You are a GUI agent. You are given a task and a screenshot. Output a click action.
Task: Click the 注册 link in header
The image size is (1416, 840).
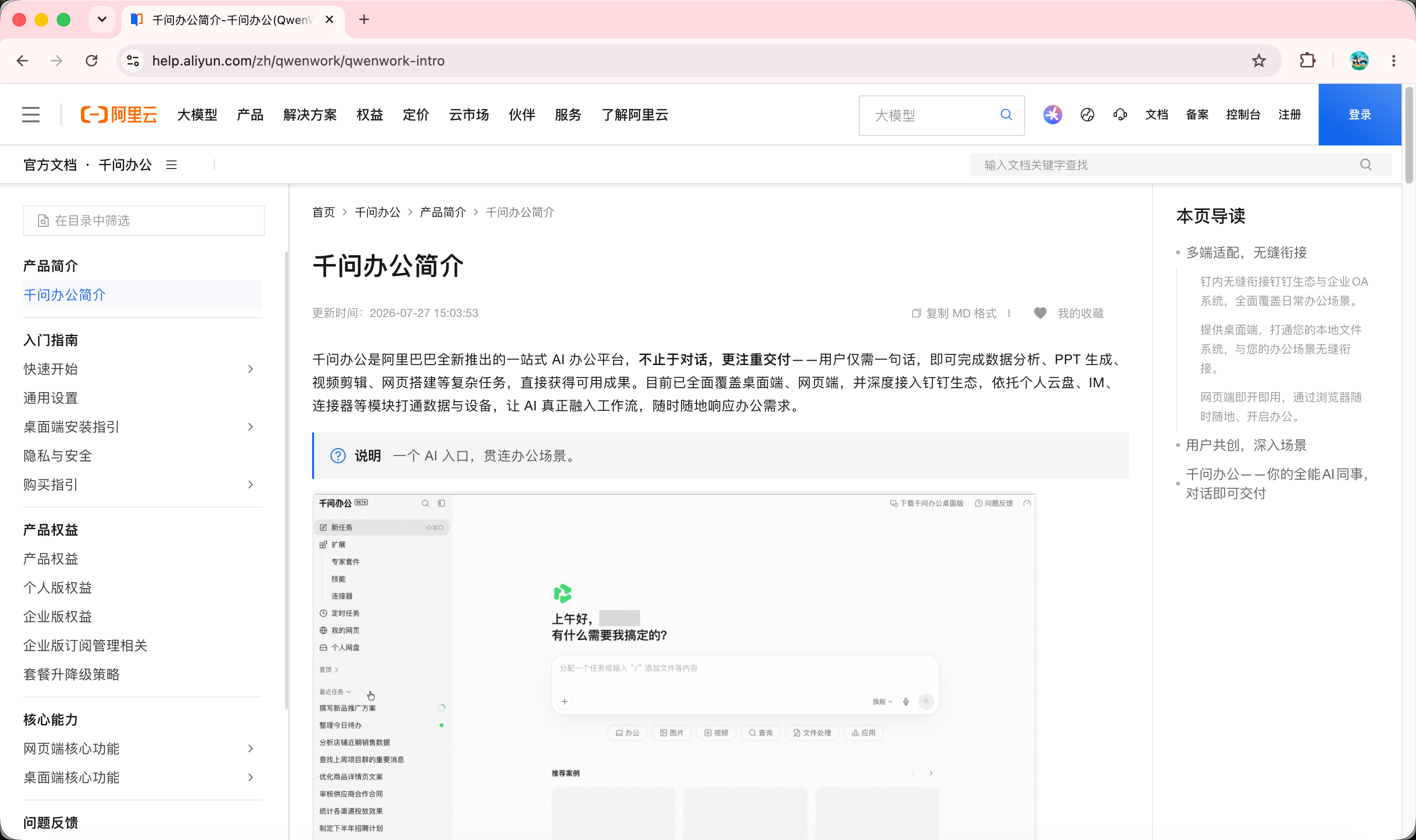1289,115
